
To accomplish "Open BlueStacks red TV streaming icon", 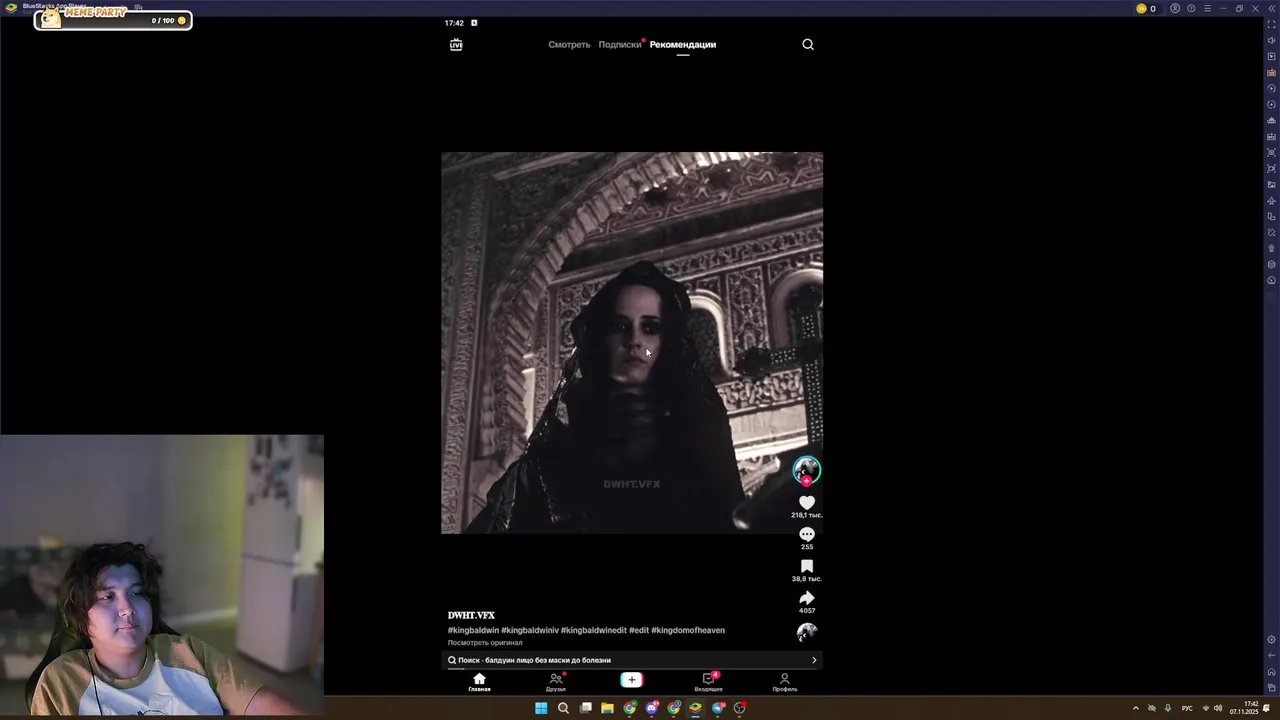I will tap(1272, 72).
